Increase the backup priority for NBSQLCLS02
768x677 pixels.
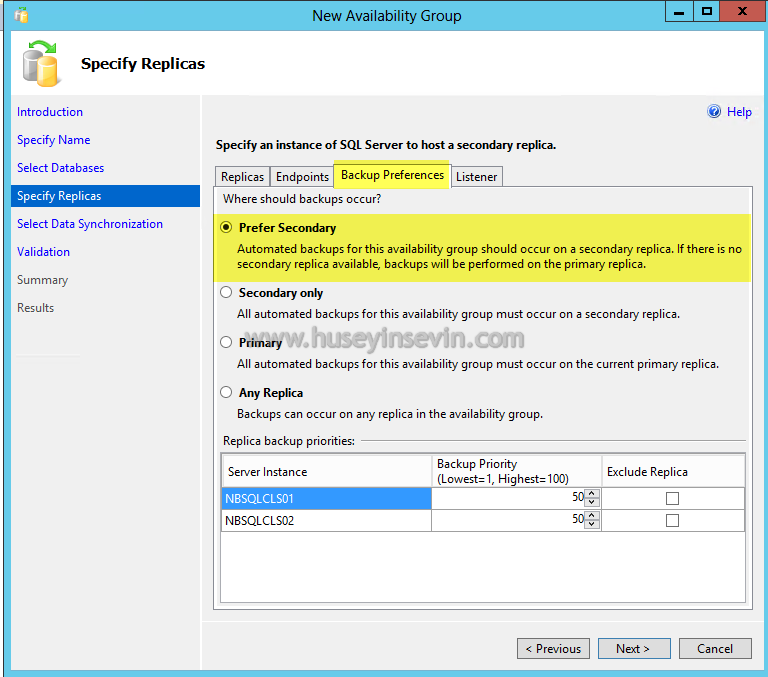[x=592, y=515]
